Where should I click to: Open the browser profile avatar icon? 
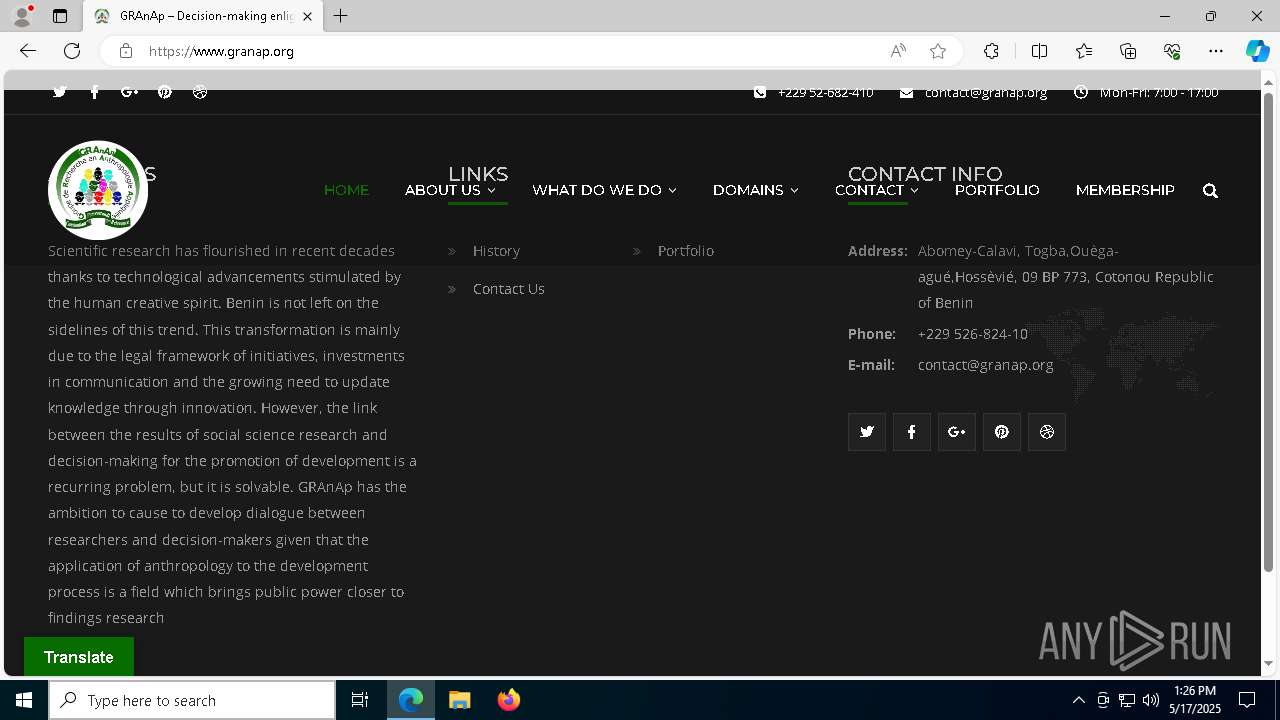[x=21, y=16]
